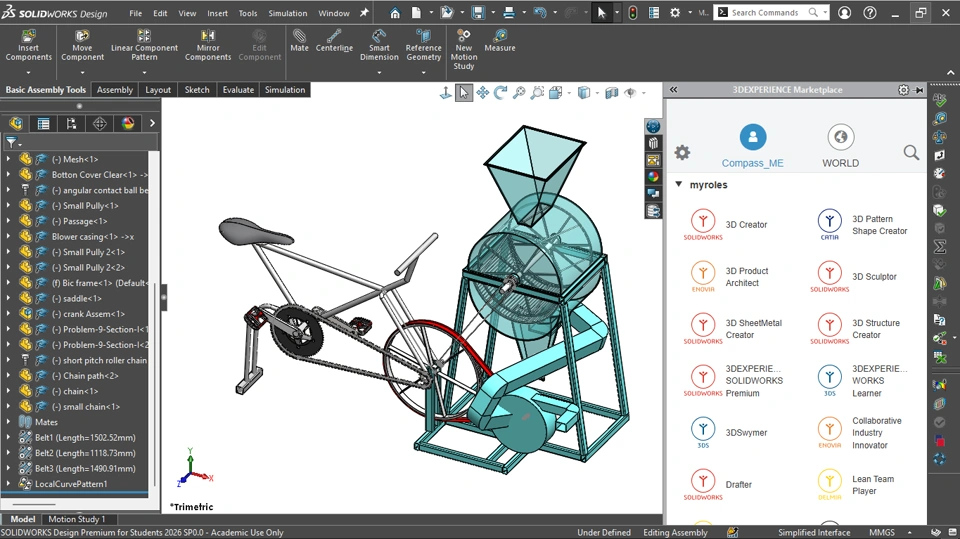The image size is (960, 539).
Task: Open Marketplace settings gear icon
Action: [x=682, y=153]
